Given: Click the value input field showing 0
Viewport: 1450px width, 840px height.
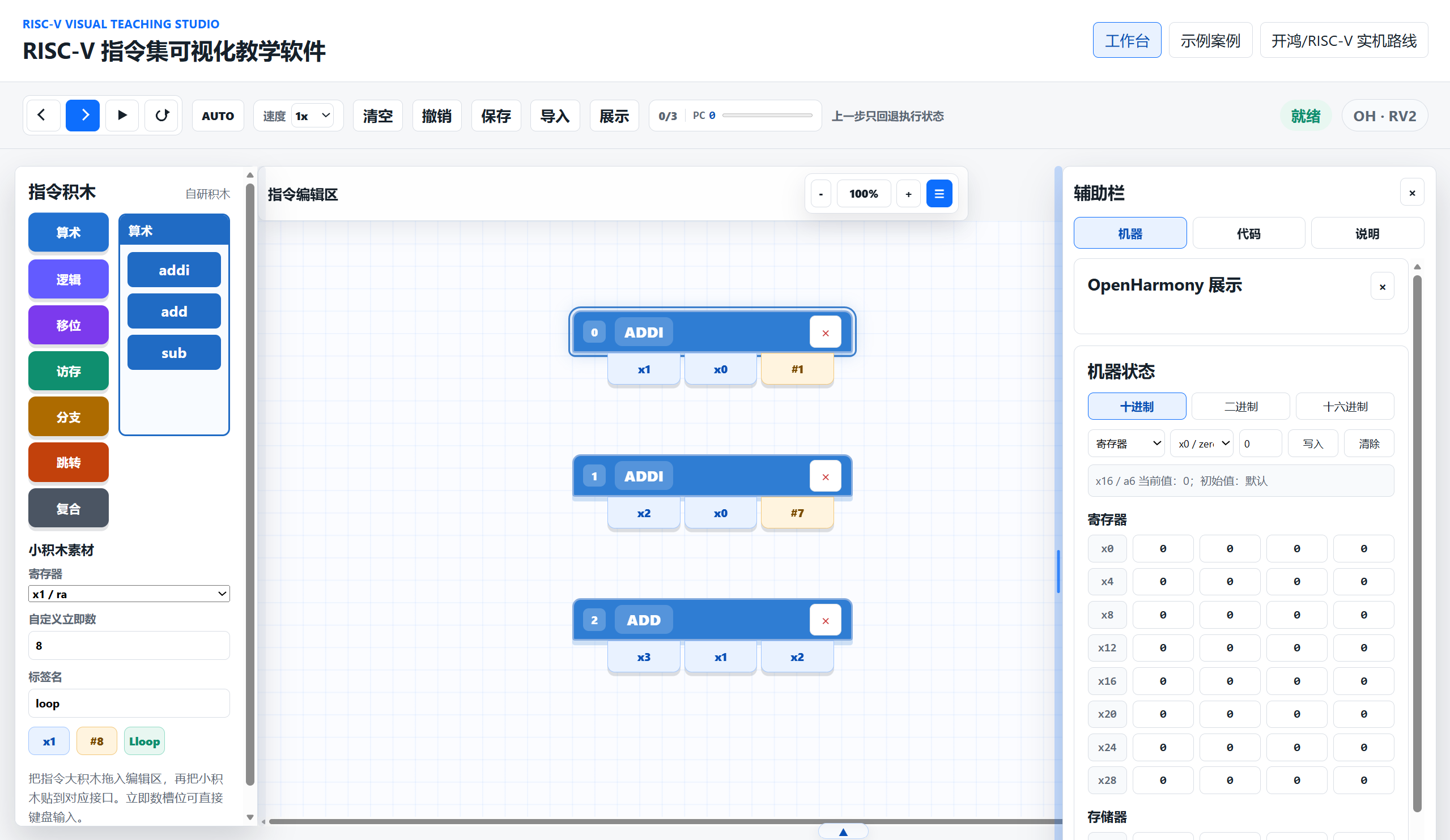Looking at the screenshot, I should pyautogui.click(x=1260, y=444).
